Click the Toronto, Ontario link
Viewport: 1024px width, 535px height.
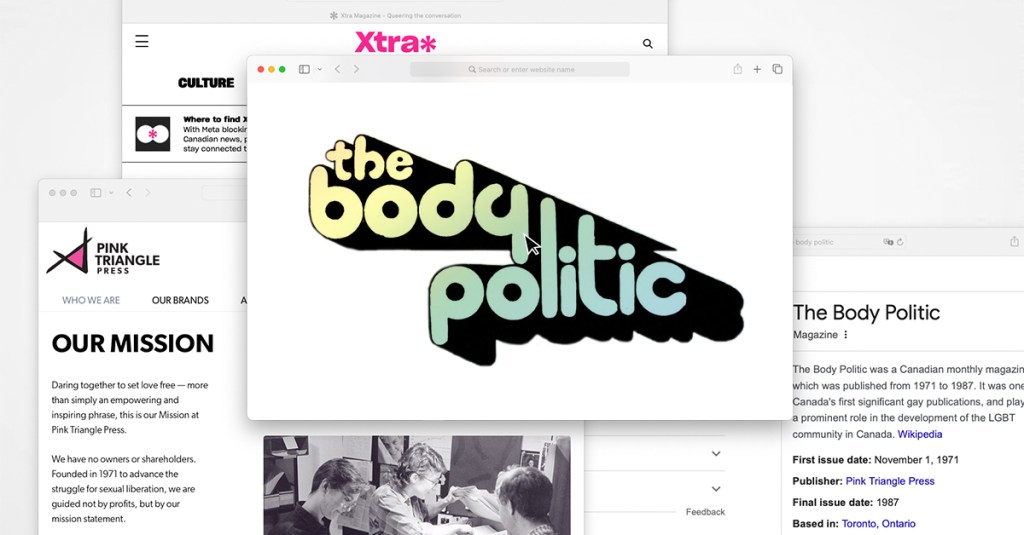click(878, 523)
